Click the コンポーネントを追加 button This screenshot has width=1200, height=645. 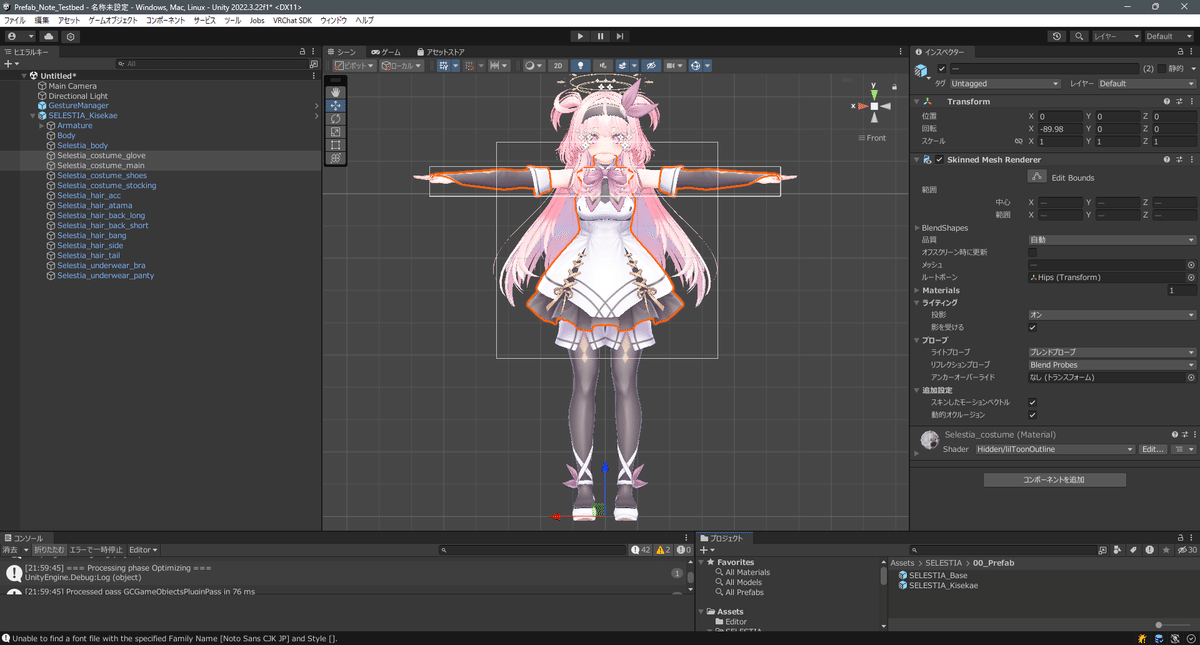pos(1054,479)
